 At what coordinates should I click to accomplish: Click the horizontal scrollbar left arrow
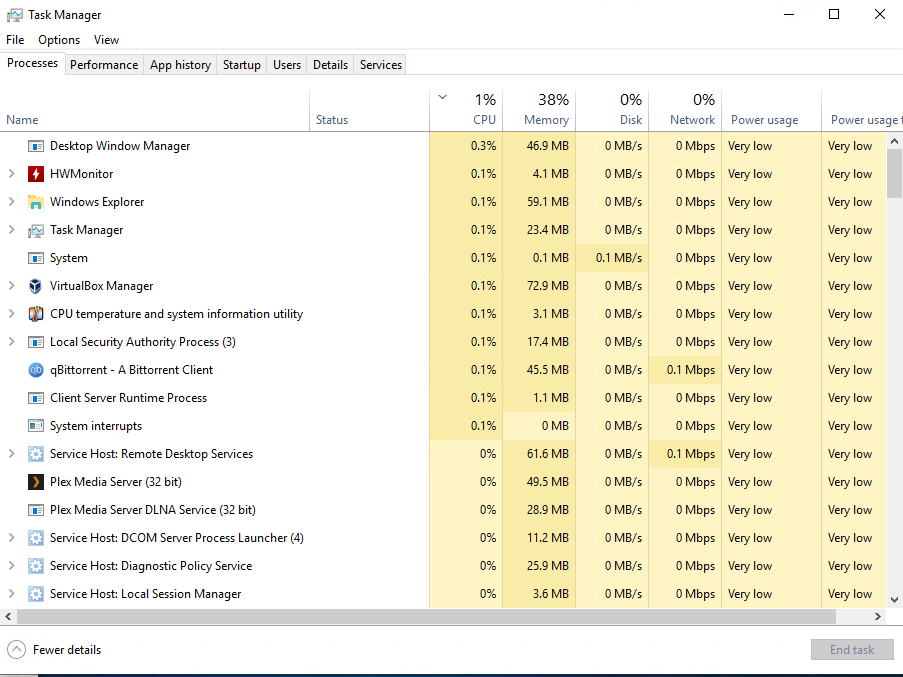(8, 617)
